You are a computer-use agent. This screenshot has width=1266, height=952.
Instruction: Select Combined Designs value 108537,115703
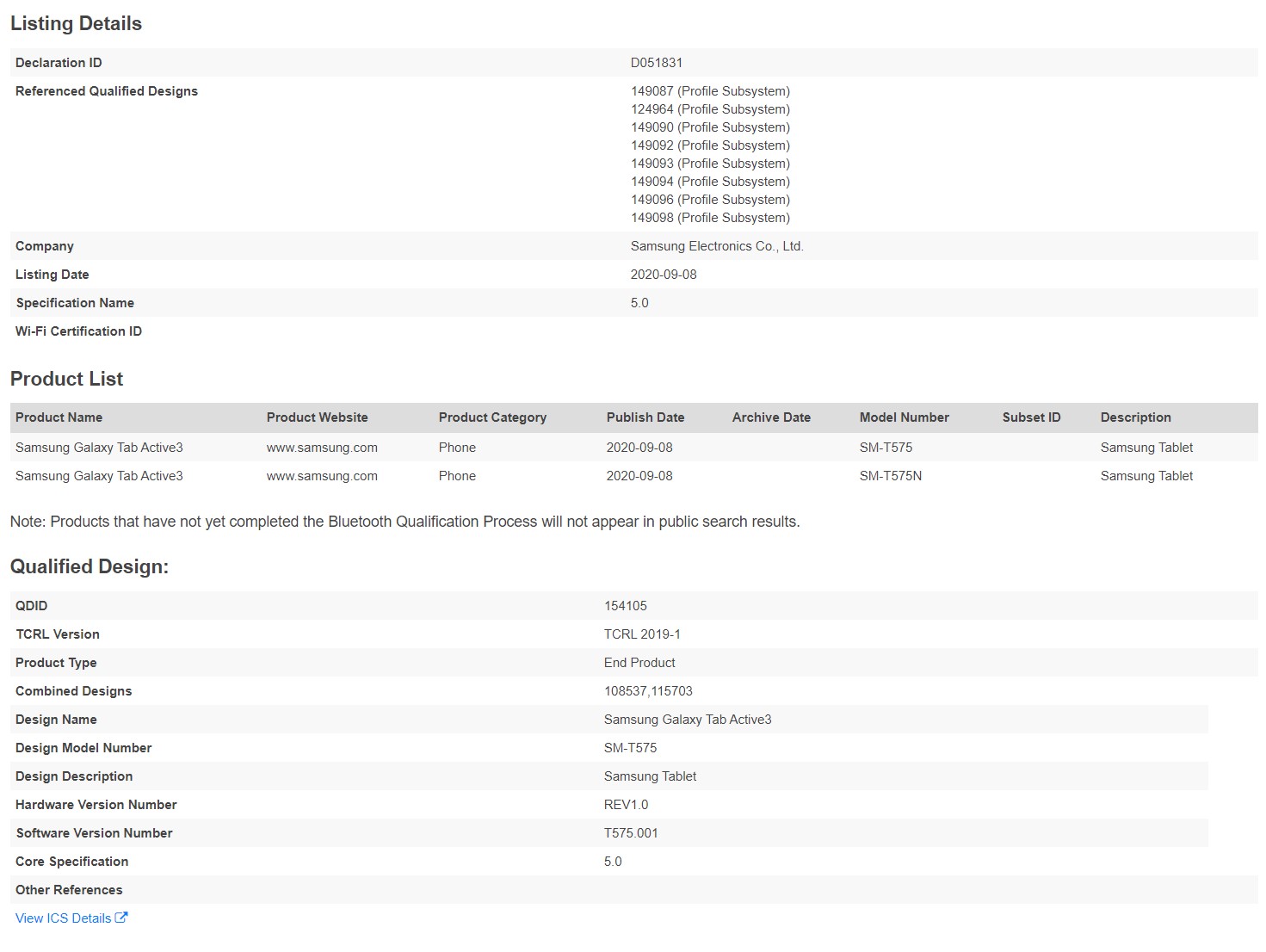pyautogui.click(x=647, y=691)
